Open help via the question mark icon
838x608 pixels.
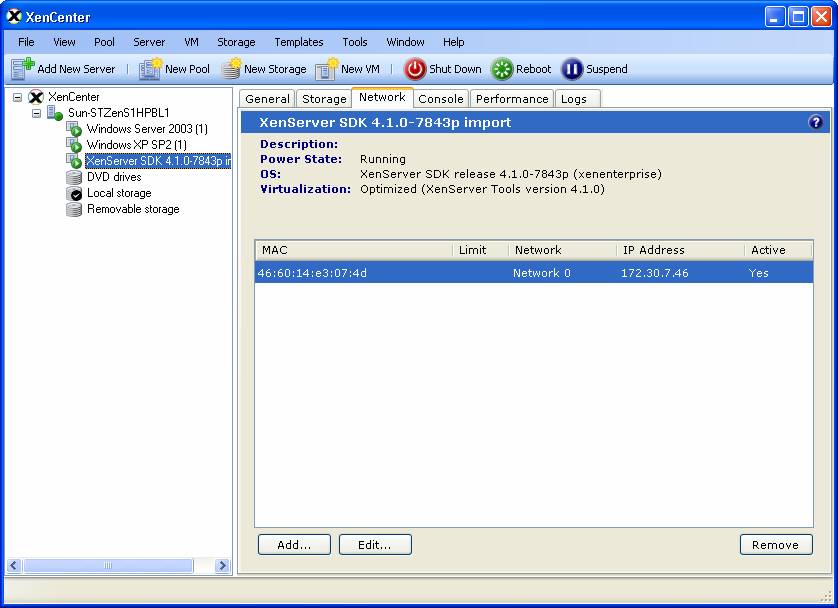[x=815, y=122]
